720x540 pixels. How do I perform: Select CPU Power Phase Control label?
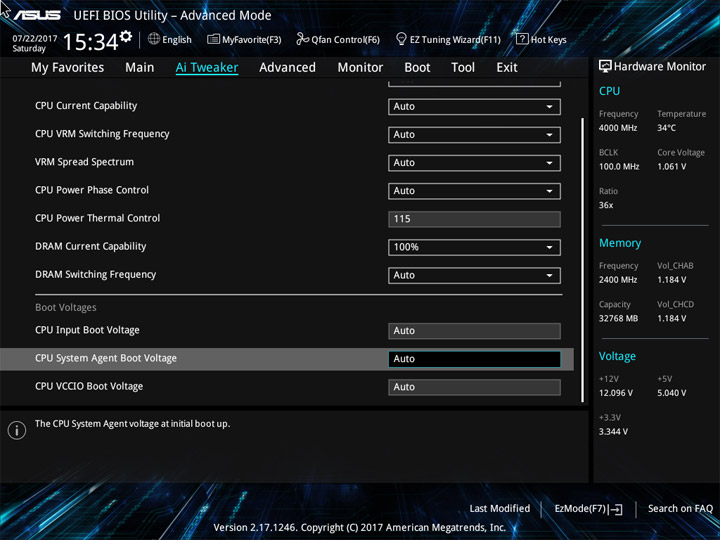(x=92, y=190)
